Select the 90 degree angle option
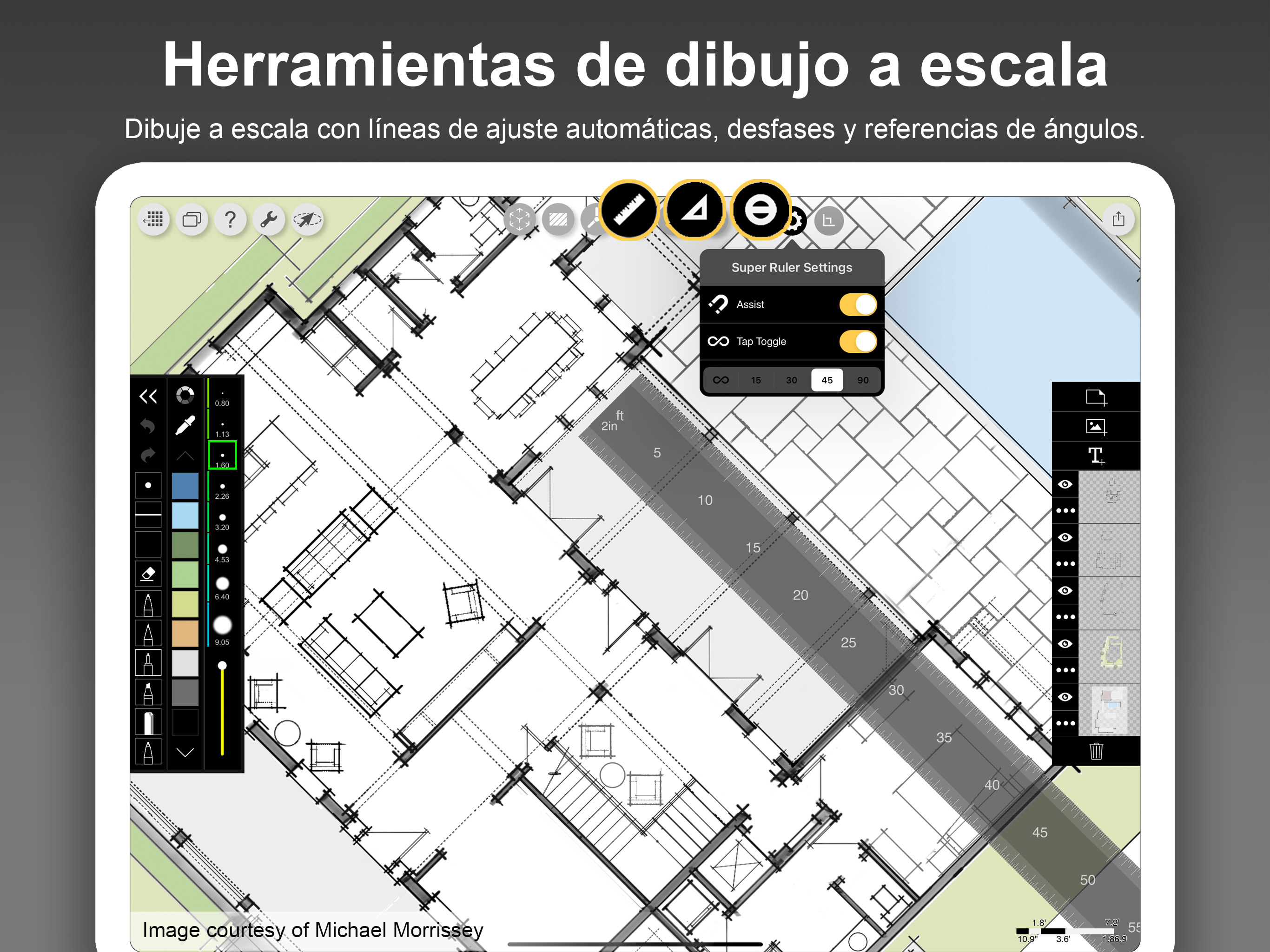 (862, 380)
